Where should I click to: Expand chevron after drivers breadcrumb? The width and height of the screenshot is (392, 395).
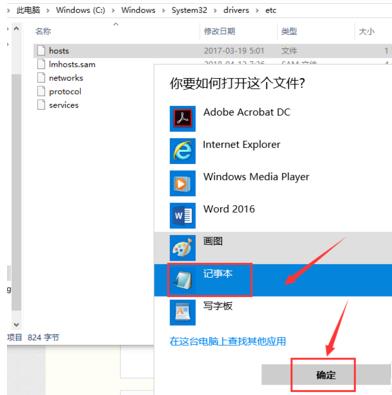click(x=257, y=11)
